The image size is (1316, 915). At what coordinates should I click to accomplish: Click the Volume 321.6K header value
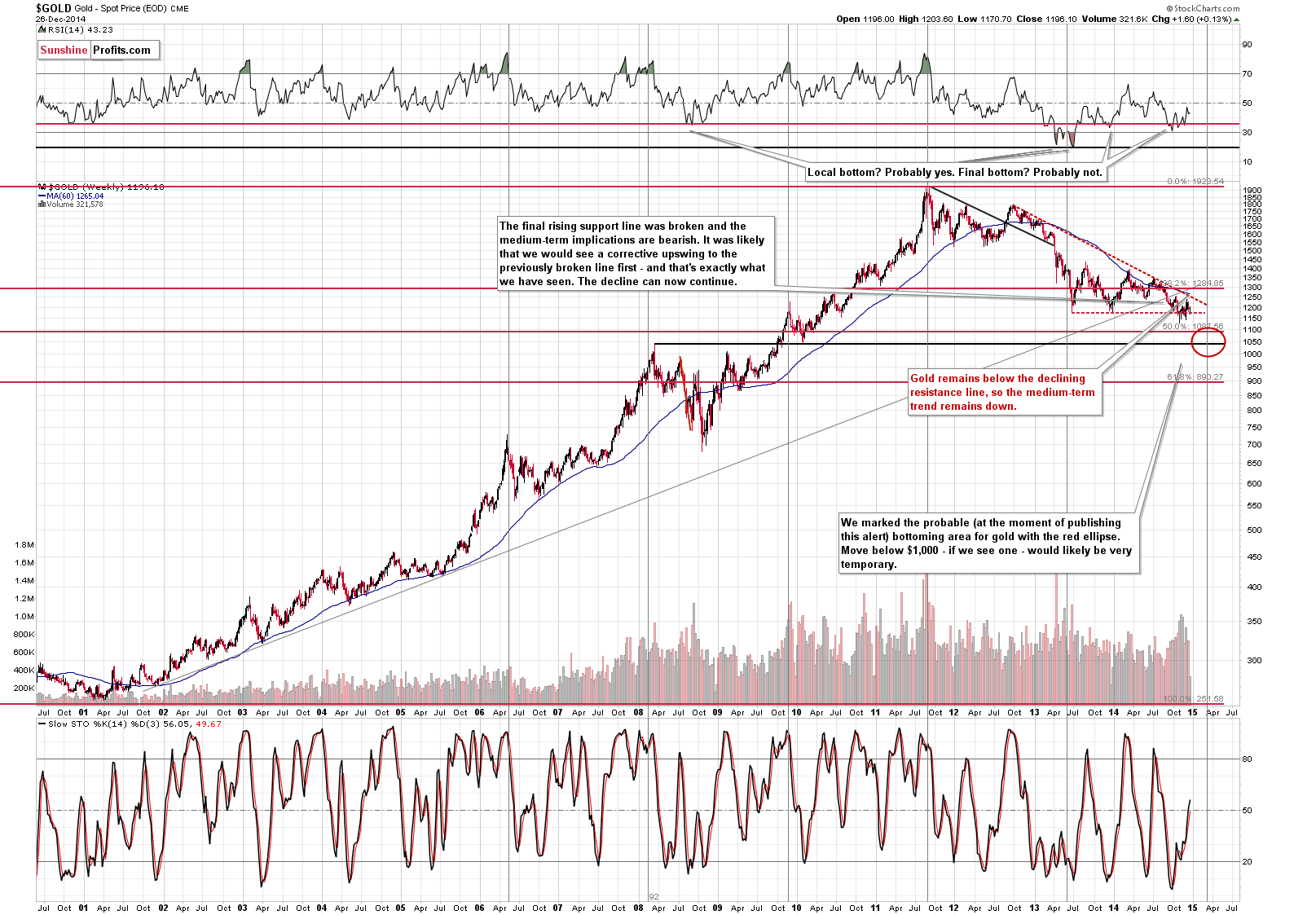1113,19
